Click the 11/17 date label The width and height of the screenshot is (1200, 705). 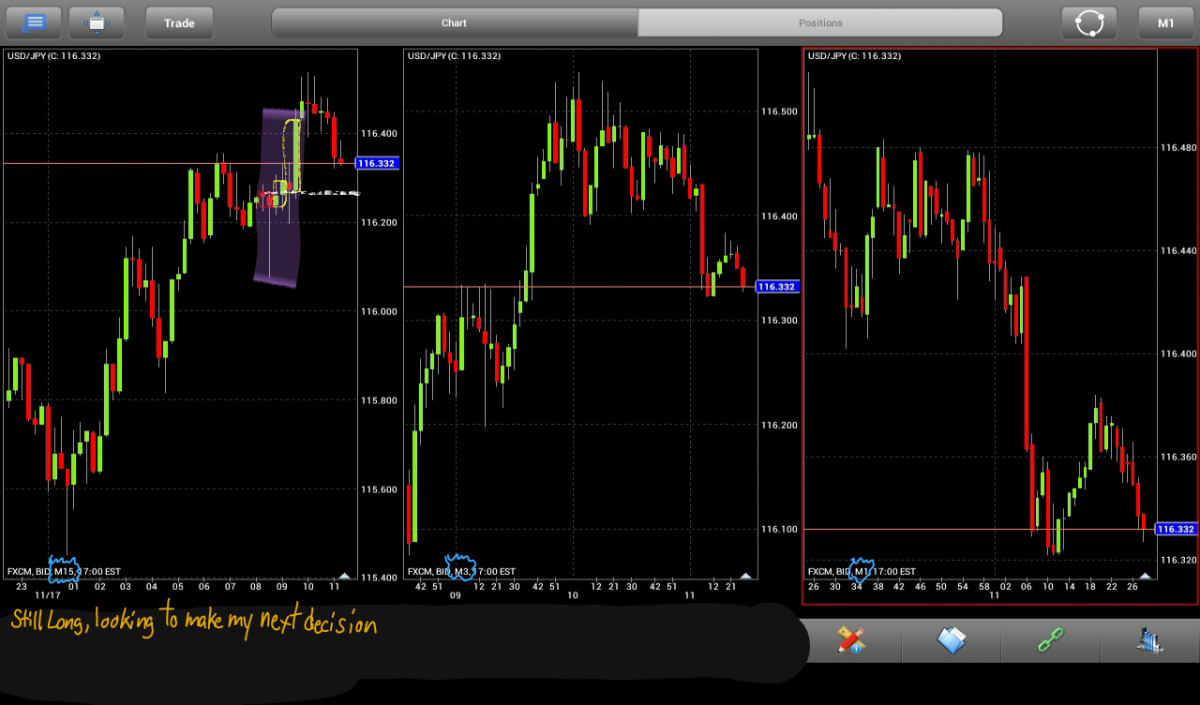pyautogui.click(x=50, y=595)
